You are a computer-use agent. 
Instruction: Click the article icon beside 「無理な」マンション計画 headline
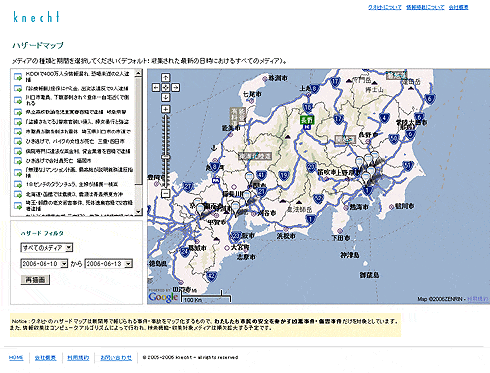(18, 173)
